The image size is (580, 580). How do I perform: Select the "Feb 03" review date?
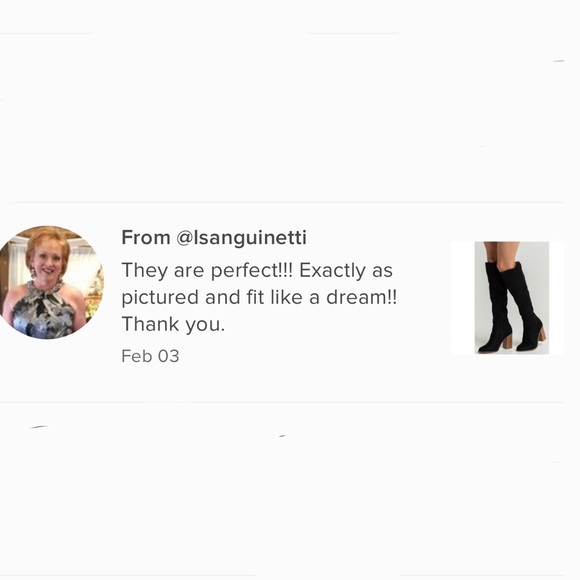[x=150, y=356]
